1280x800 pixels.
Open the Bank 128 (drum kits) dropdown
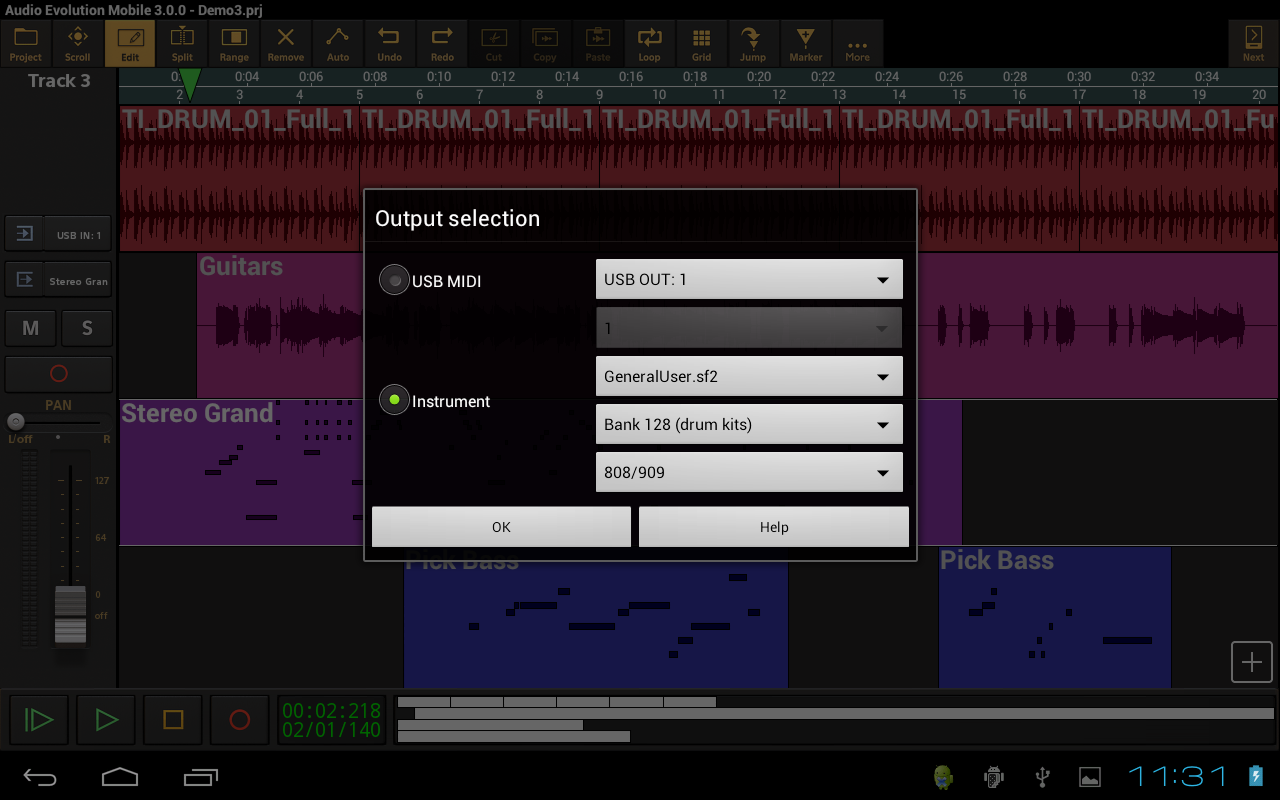point(748,424)
